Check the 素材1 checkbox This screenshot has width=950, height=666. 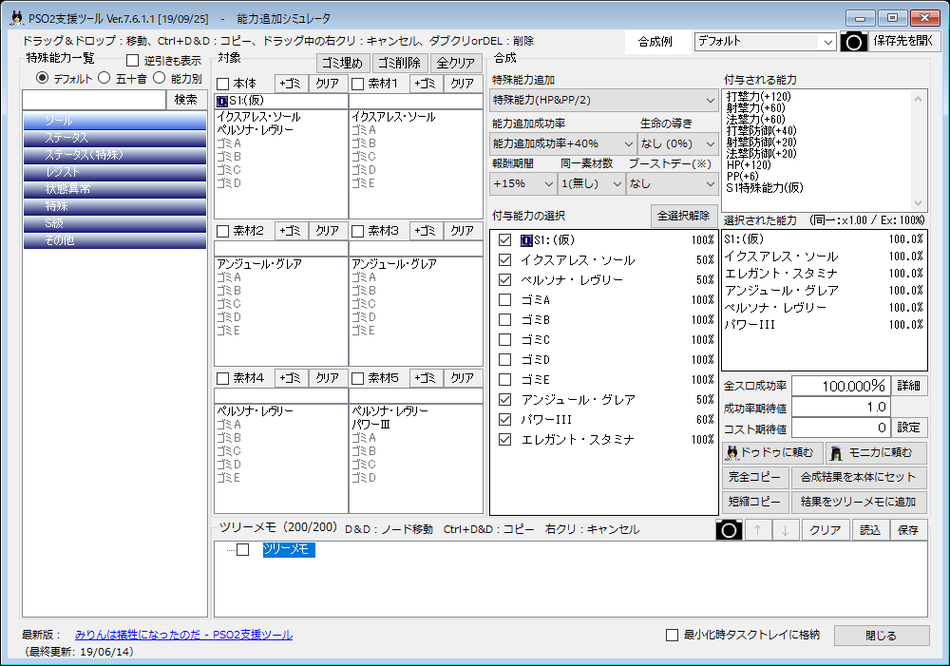(x=358, y=84)
